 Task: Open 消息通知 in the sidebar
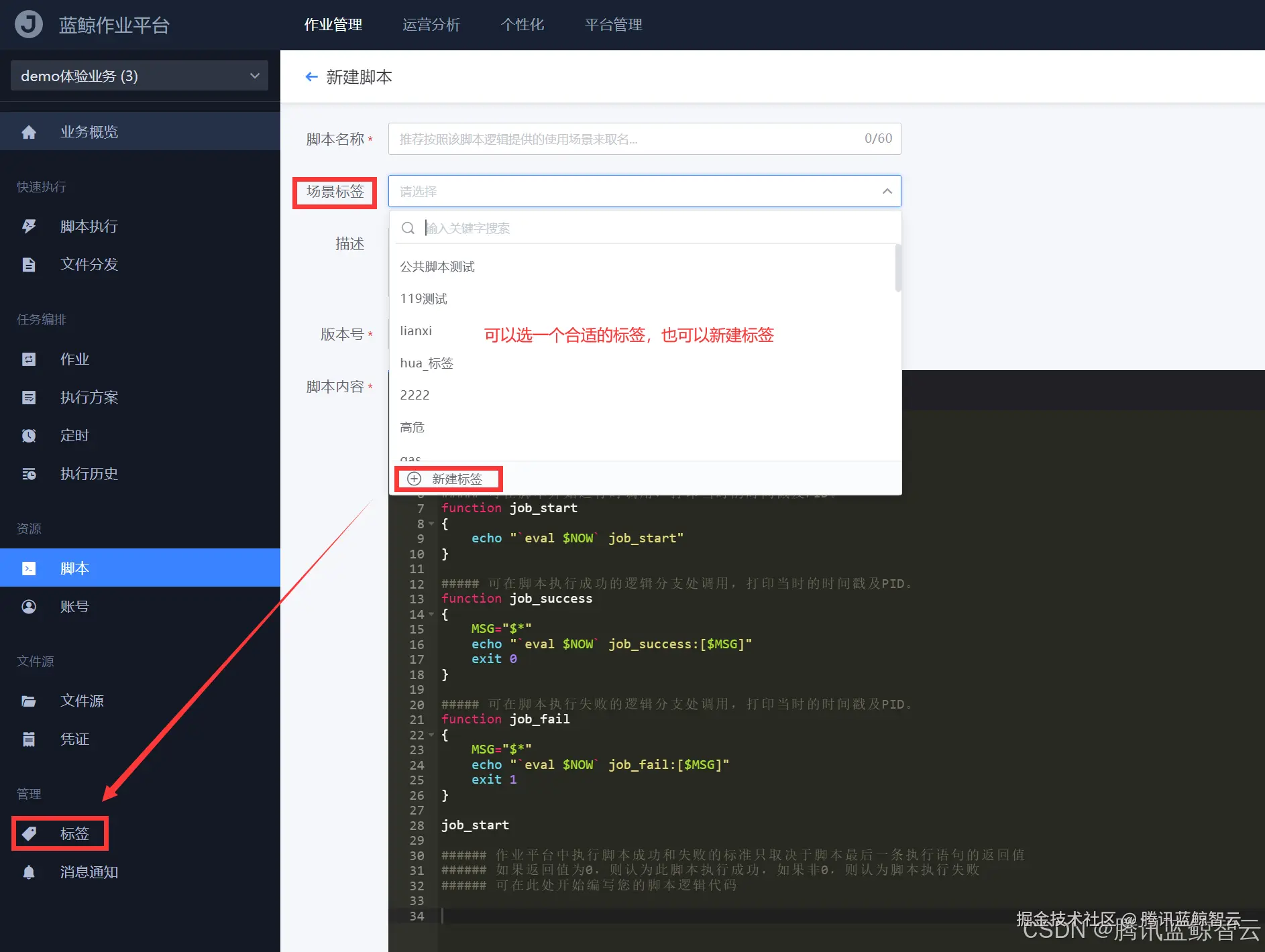point(140,872)
